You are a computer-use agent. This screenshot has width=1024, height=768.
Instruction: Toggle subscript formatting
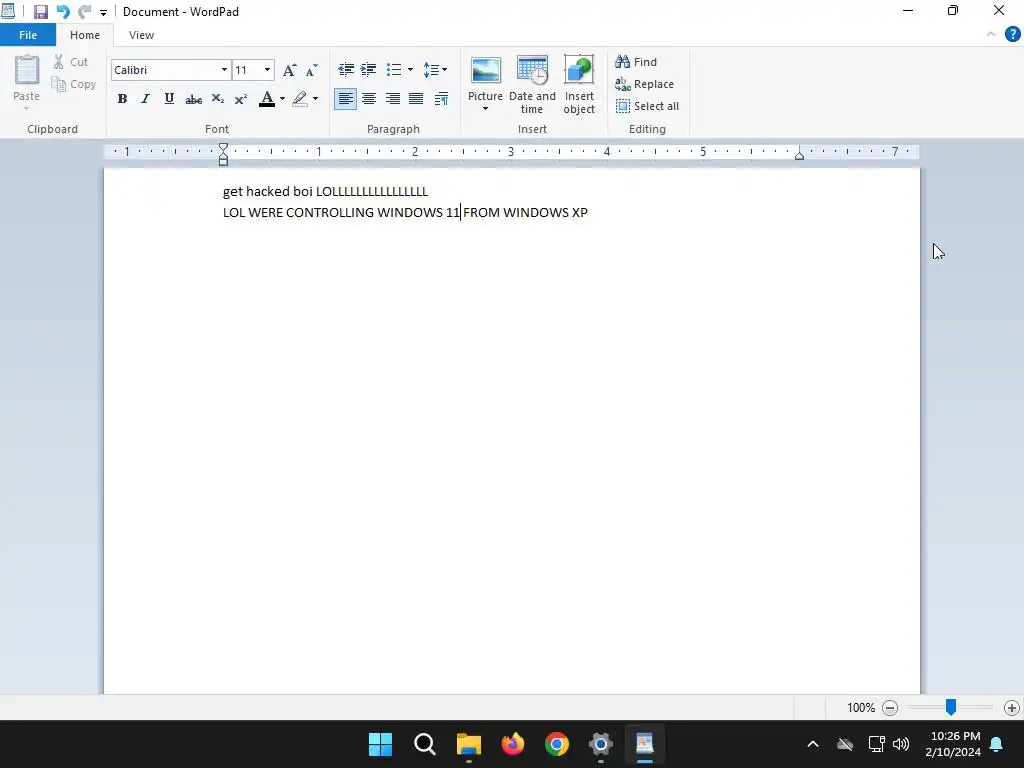217,99
